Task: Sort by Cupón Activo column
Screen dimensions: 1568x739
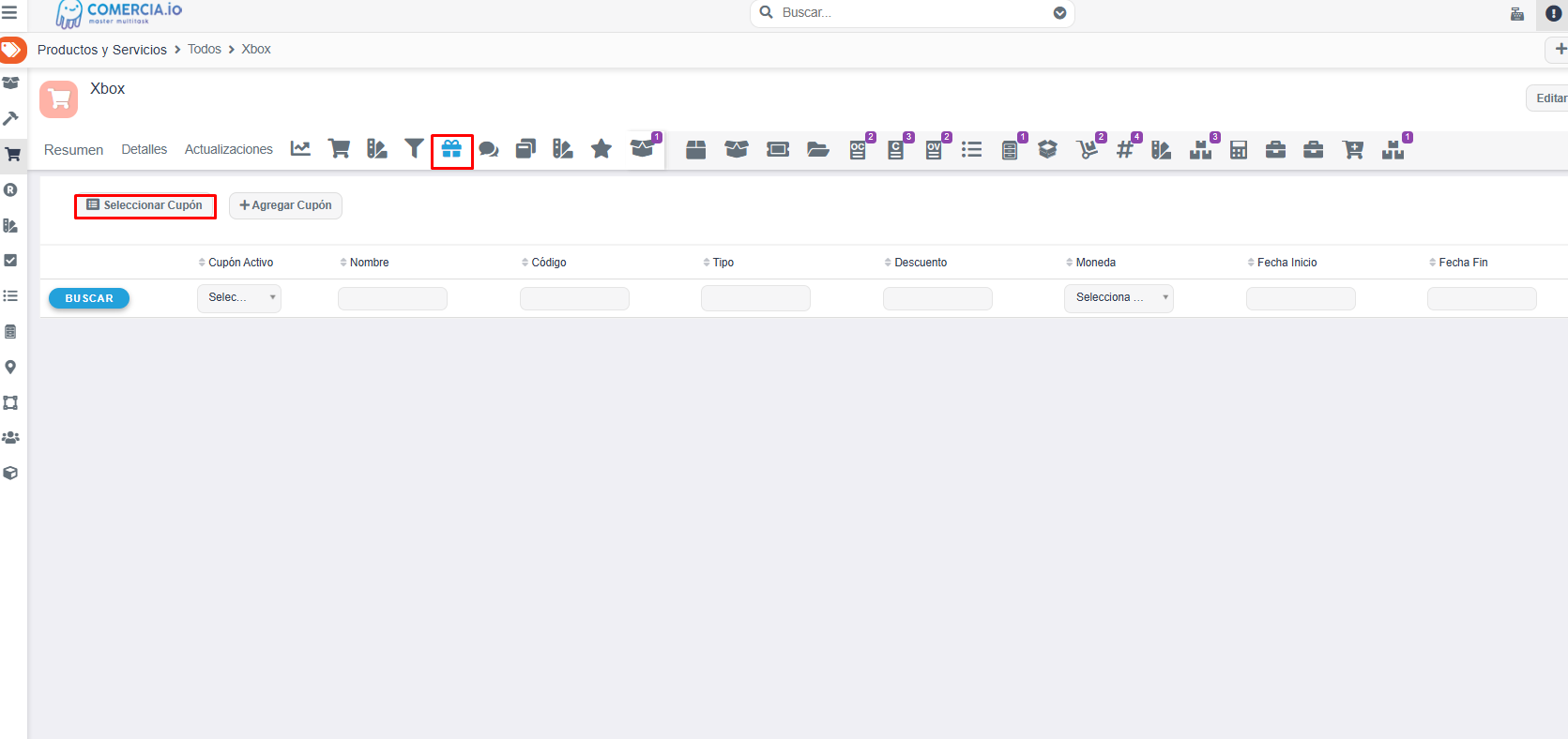Action: click(x=236, y=263)
